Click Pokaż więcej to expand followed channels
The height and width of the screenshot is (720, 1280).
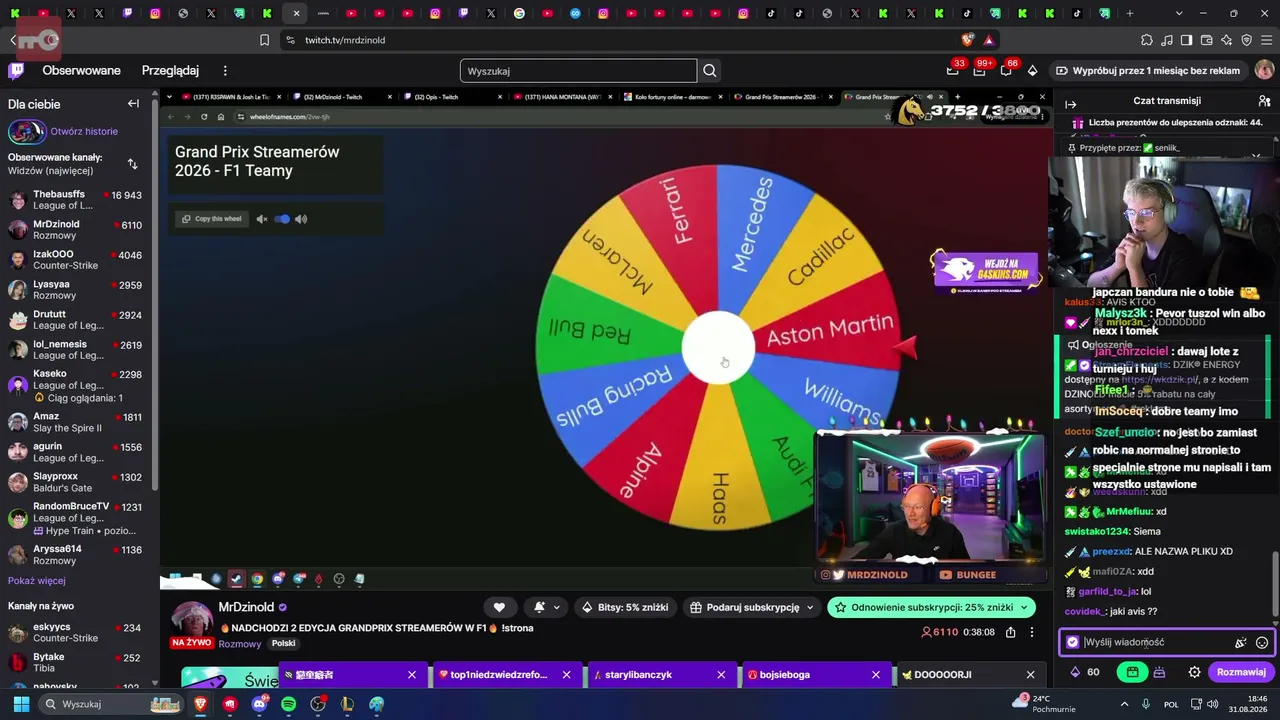coord(37,581)
